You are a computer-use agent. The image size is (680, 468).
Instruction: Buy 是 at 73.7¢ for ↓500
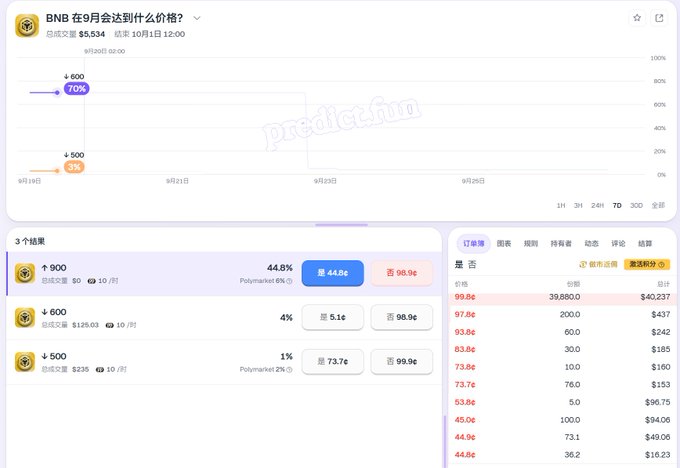click(333, 362)
